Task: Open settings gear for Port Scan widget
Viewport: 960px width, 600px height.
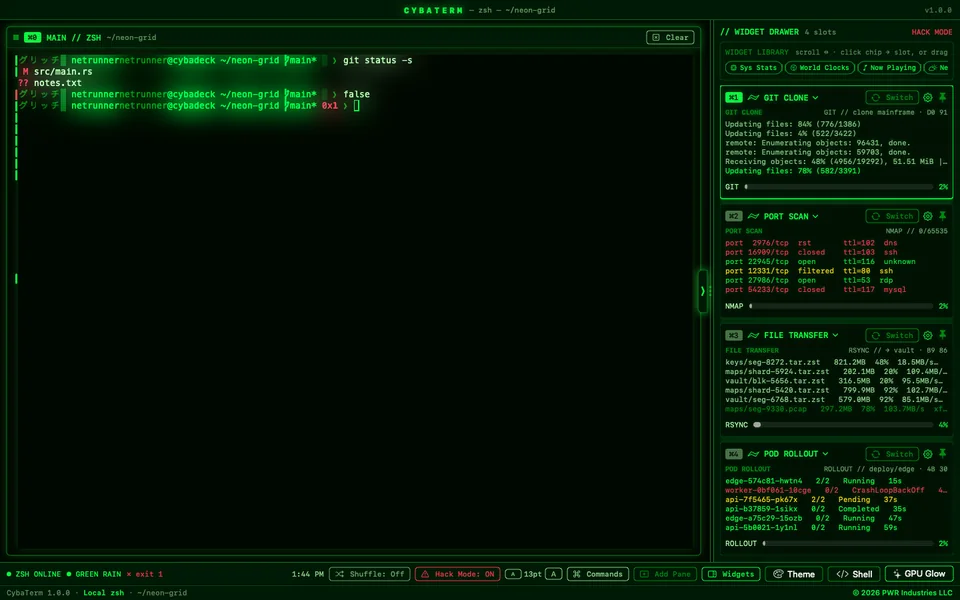Action: [x=928, y=216]
